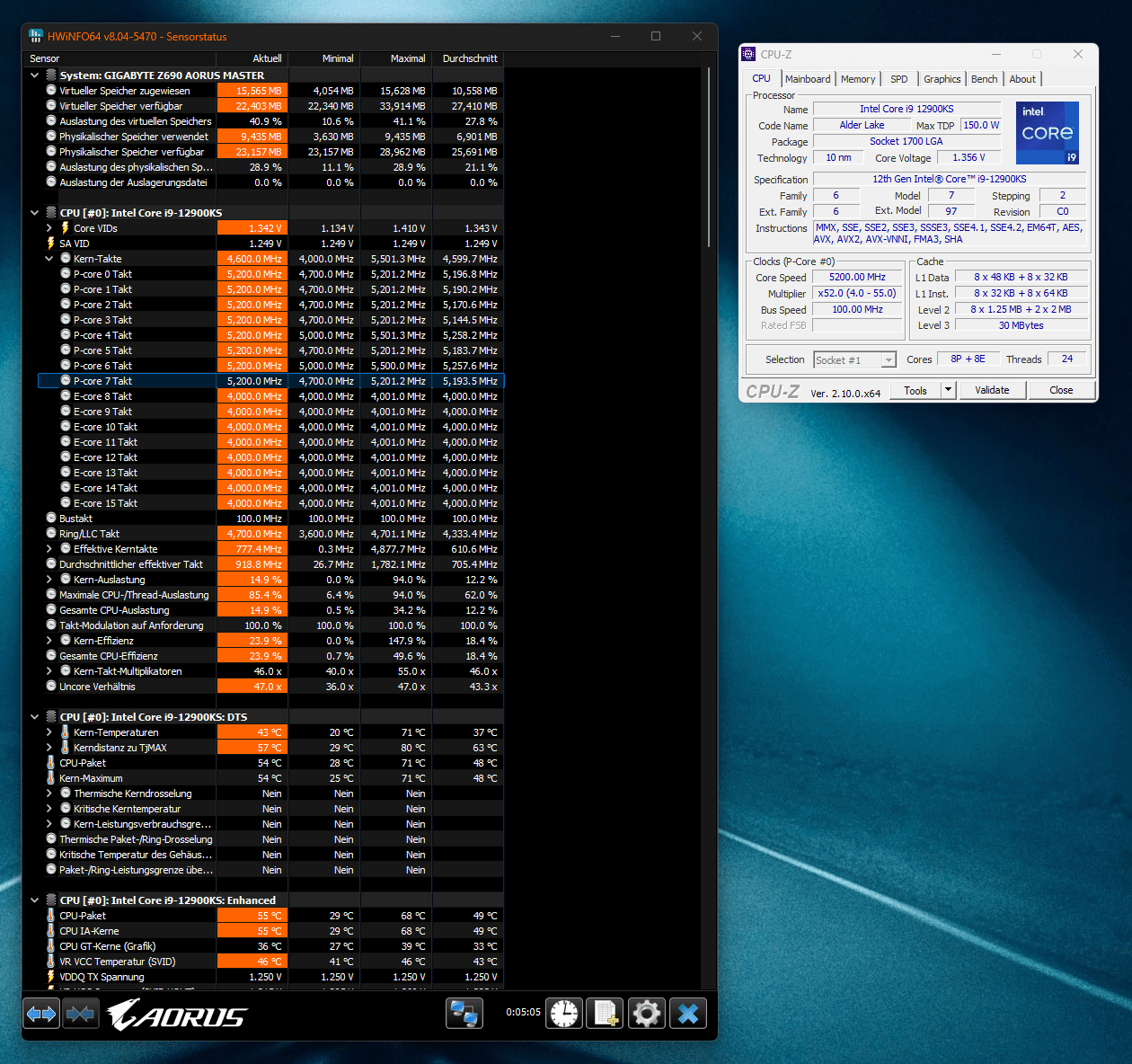Click the HWiNFO collapse-layout arrows icon
Viewport: 1132px width, 1064px height.
click(80, 1014)
